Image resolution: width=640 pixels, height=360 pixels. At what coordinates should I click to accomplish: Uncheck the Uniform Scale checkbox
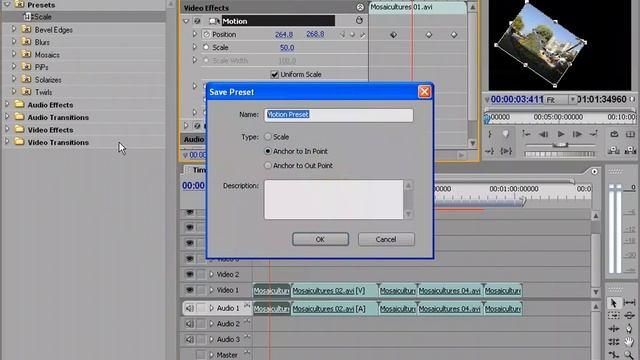(274, 74)
